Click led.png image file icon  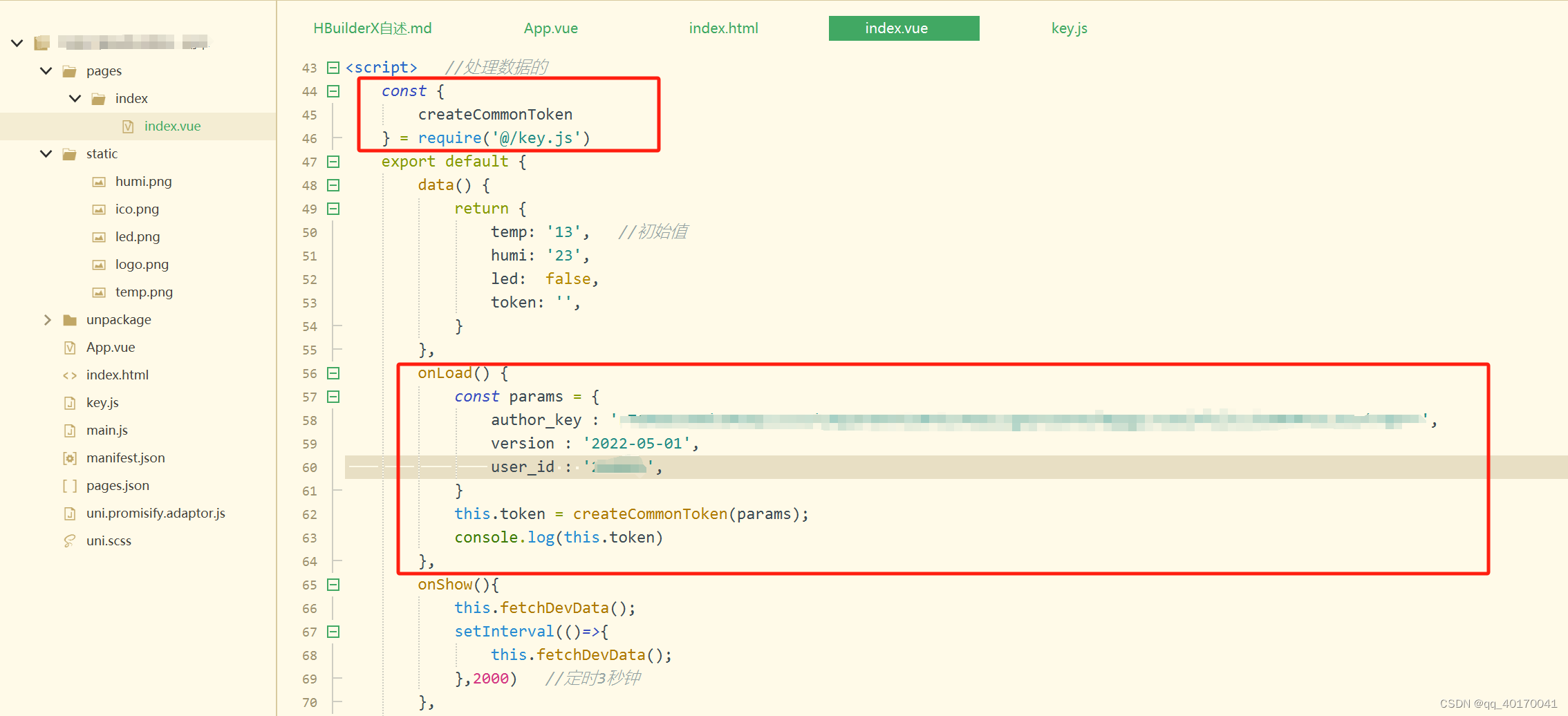[99, 237]
